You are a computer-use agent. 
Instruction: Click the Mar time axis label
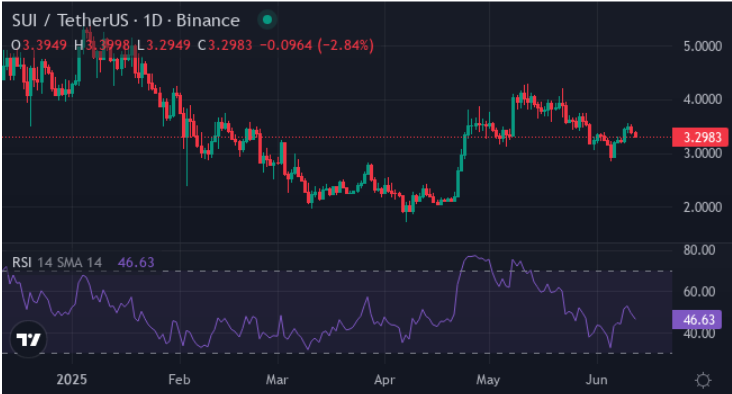[x=277, y=380]
